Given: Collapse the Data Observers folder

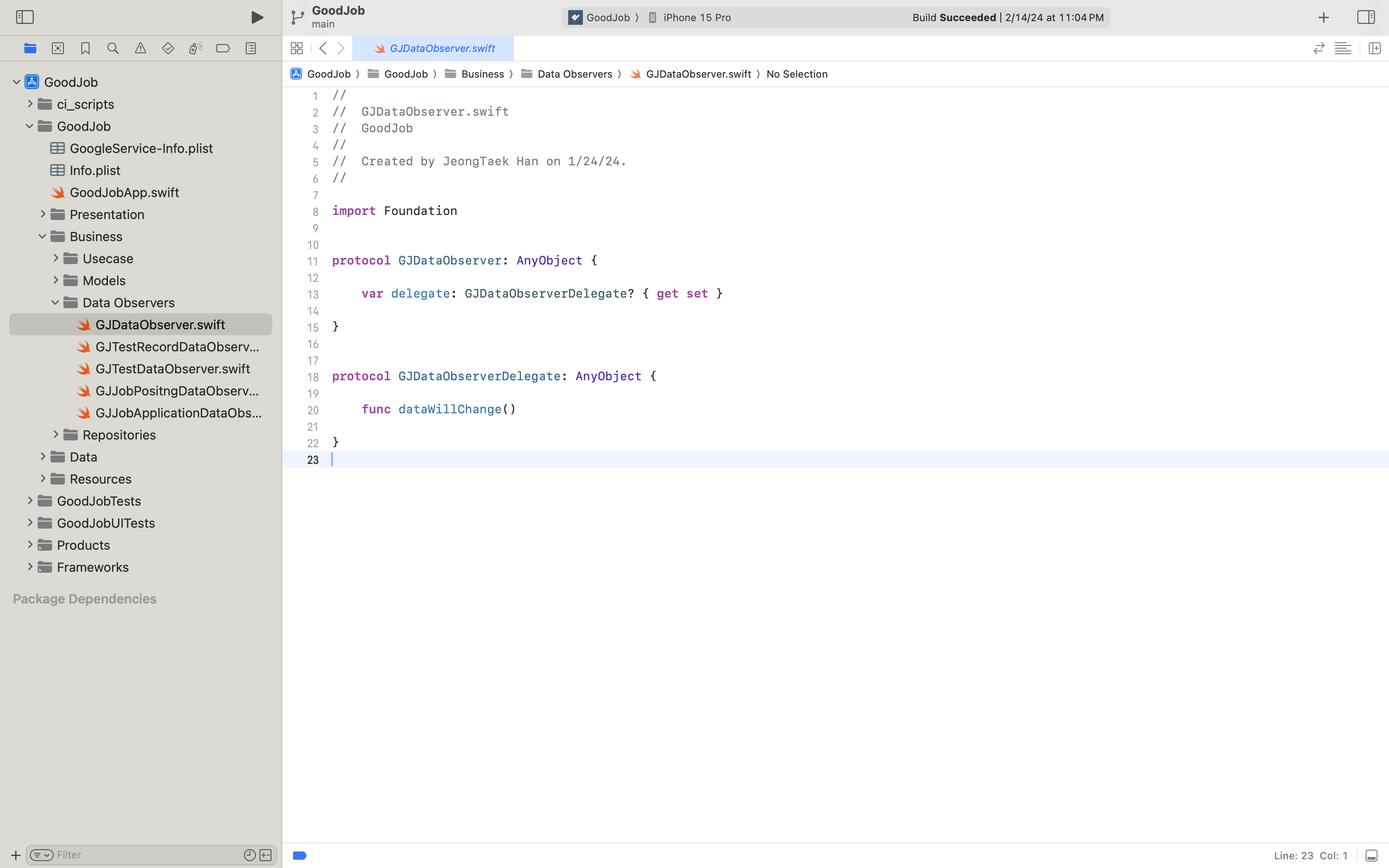Looking at the screenshot, I should [56, 303].
